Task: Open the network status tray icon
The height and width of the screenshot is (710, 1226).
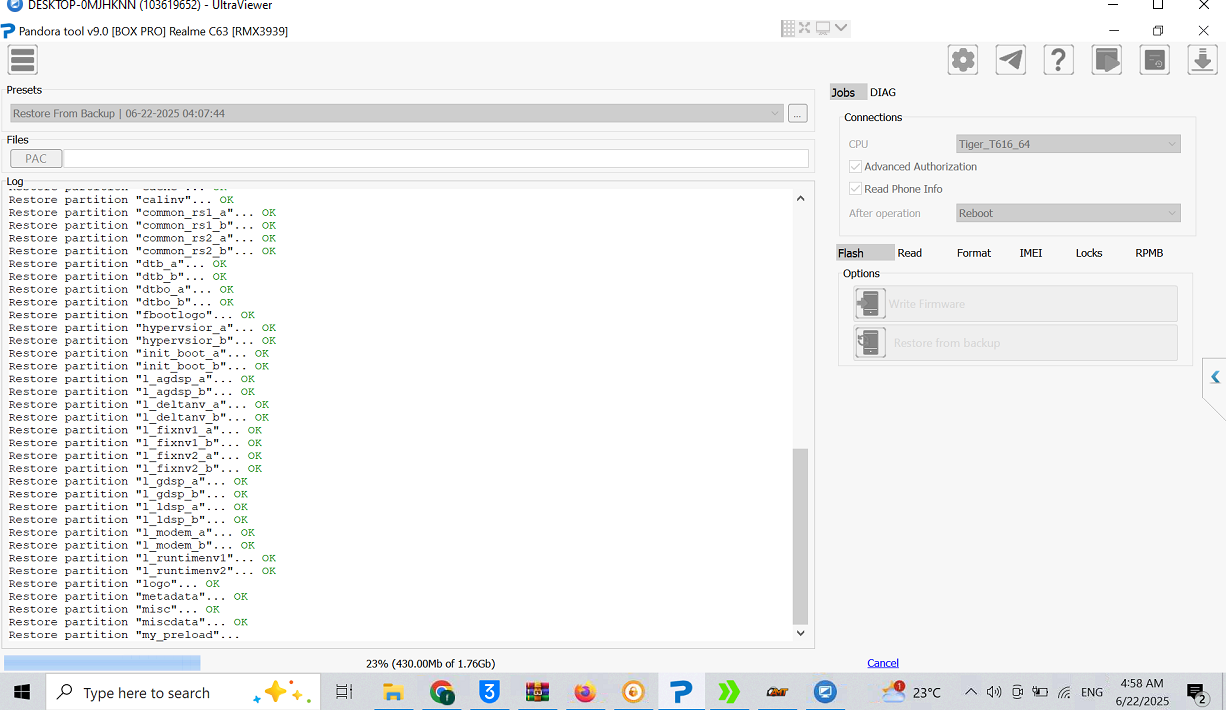Action: pyautogui.click(x=1064, y=692)
